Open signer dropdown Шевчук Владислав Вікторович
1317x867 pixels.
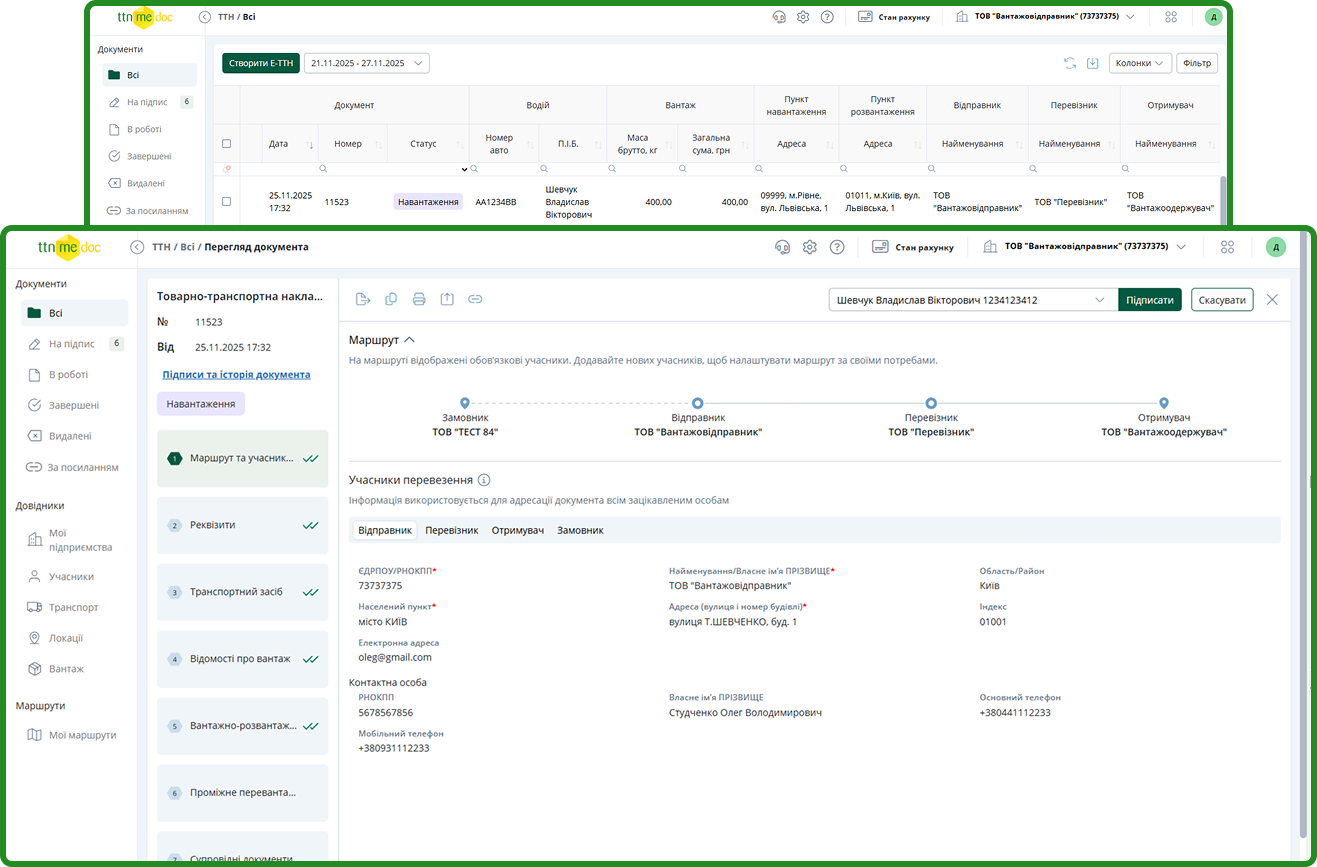click(x=972, y=300)
